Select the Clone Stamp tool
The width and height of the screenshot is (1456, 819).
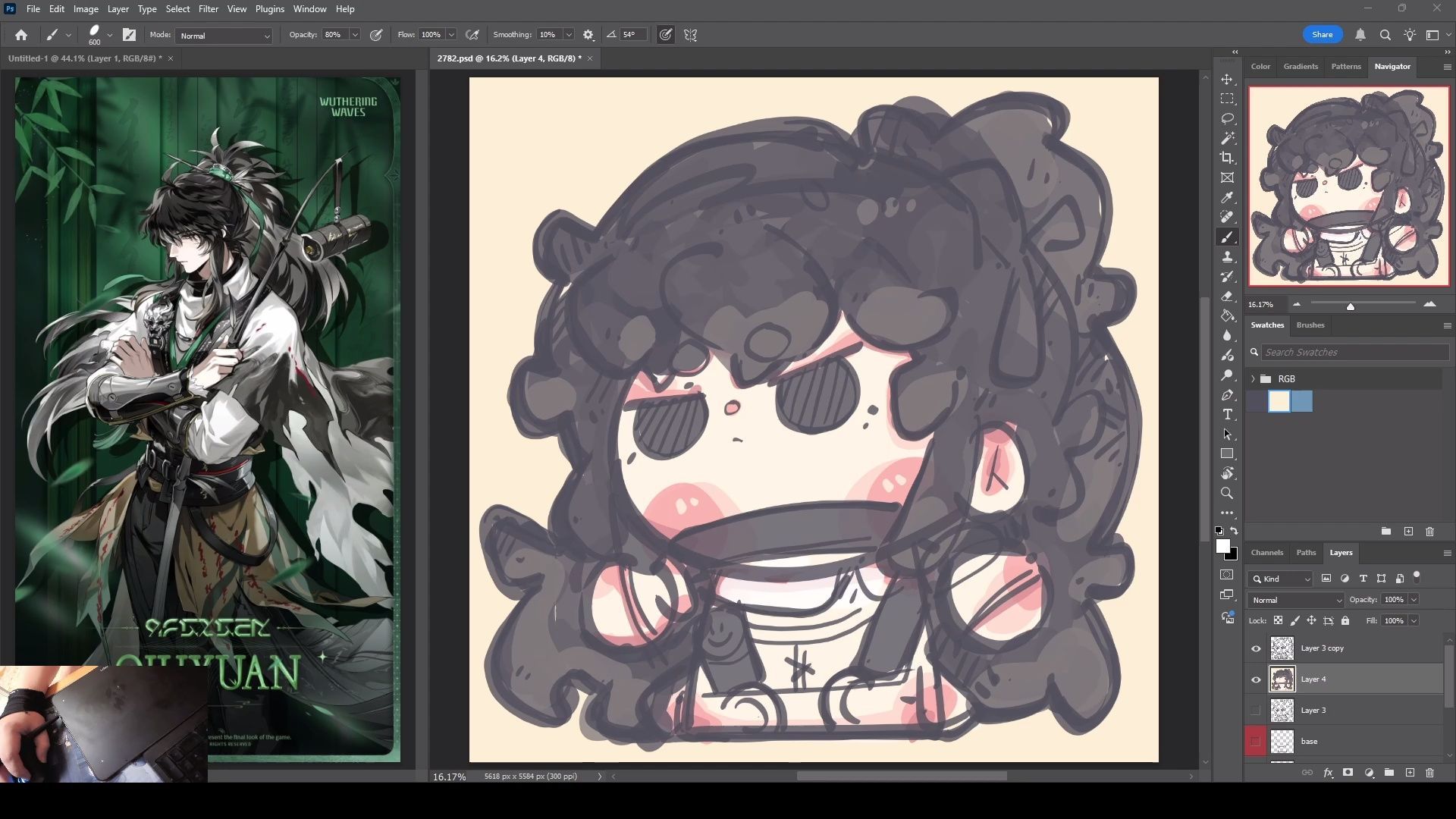[1227, 257]
